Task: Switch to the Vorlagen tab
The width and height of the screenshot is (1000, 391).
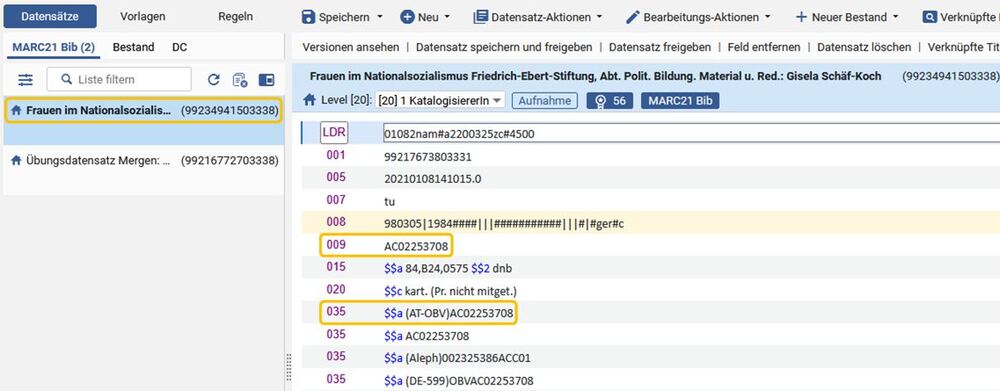Action: [143, 17]
